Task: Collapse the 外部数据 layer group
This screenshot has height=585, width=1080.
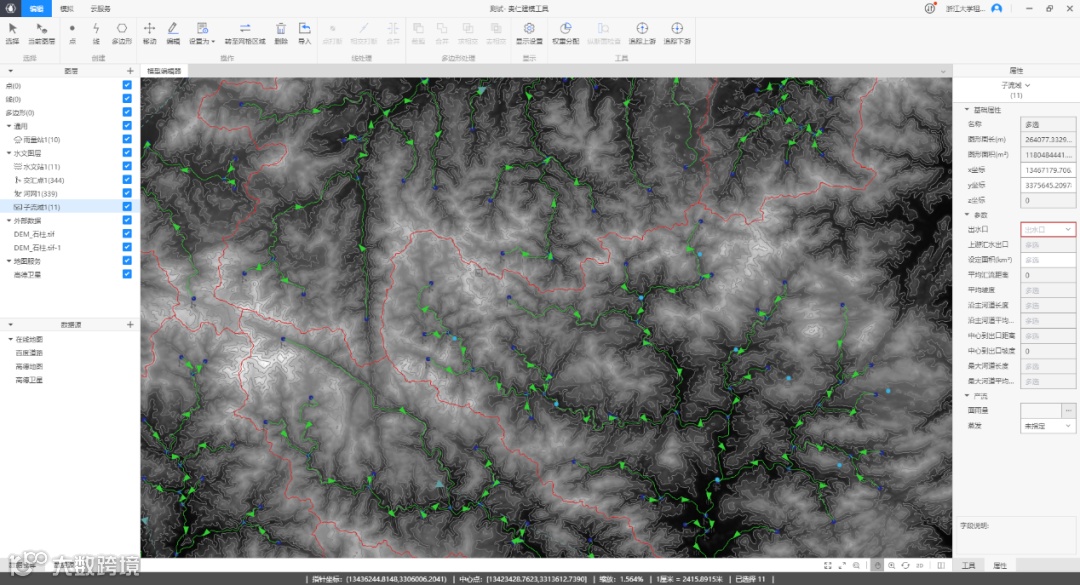Action: 9,220
